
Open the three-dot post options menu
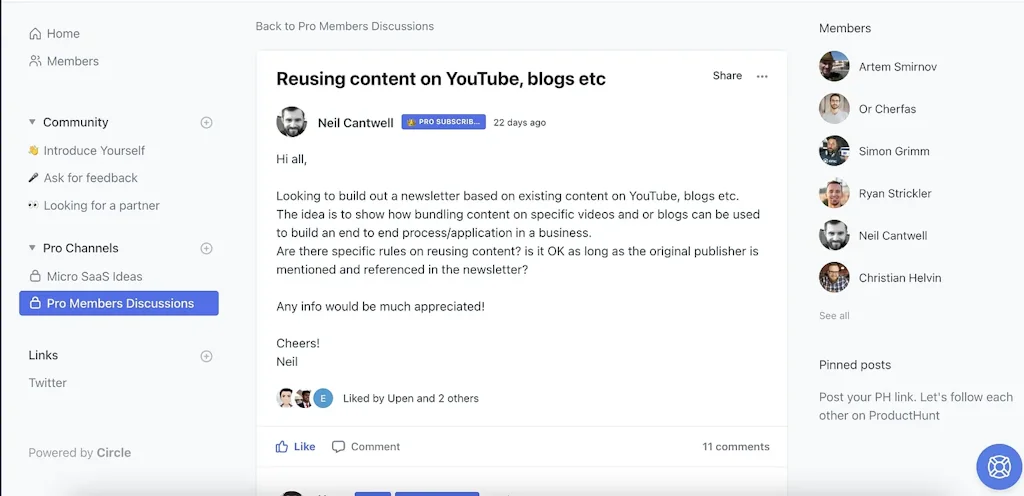pos(762,76)
